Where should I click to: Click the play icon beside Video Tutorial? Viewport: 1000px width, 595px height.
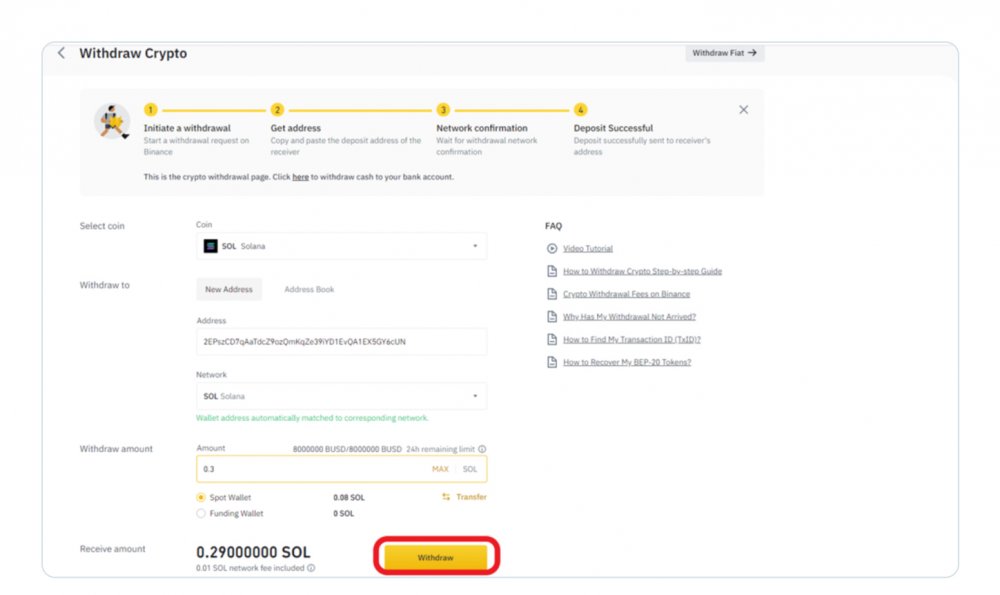click(552, 249)
